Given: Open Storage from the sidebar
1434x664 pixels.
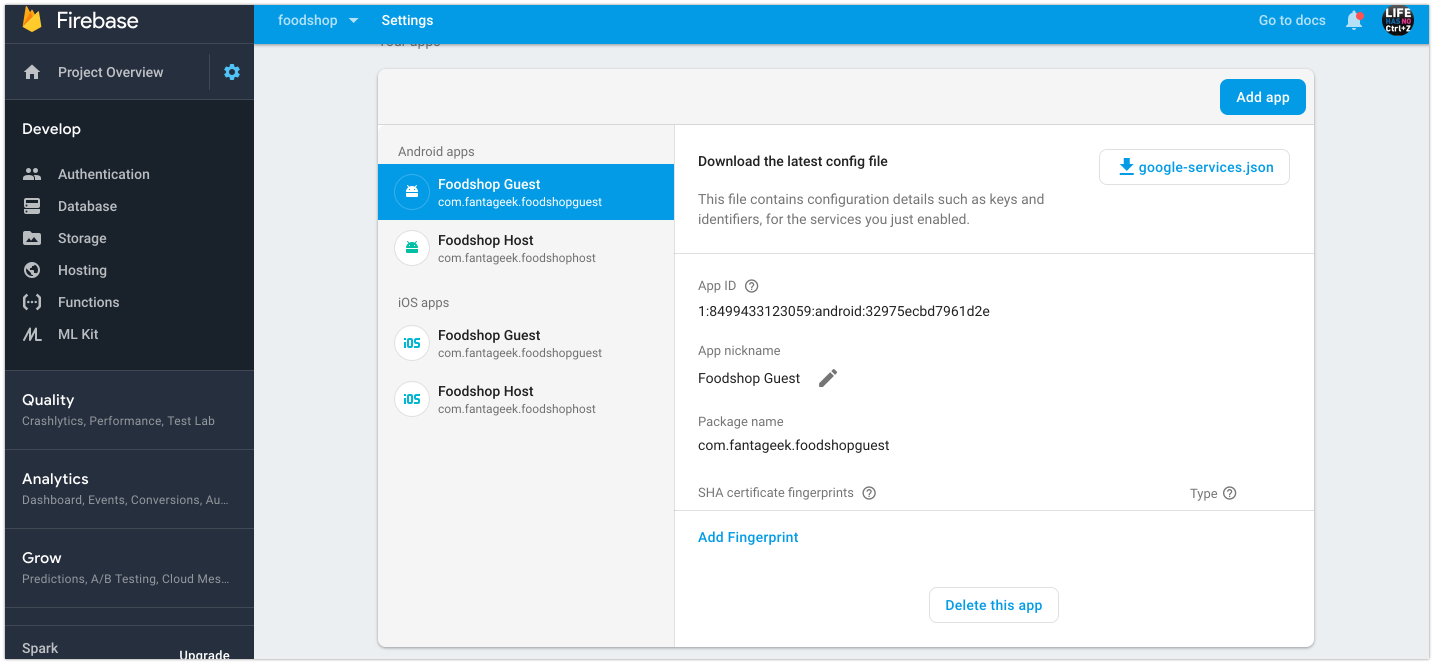Looking at the screenshot, I should point(33,238).
